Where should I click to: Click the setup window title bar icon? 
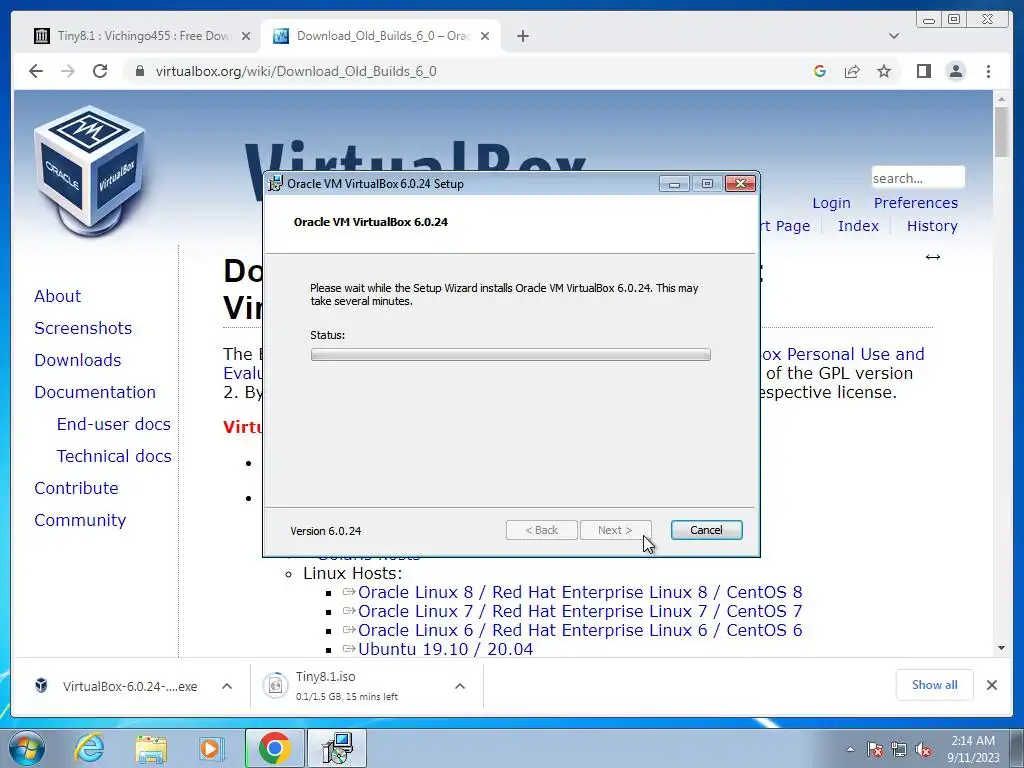tap(276, 184)
